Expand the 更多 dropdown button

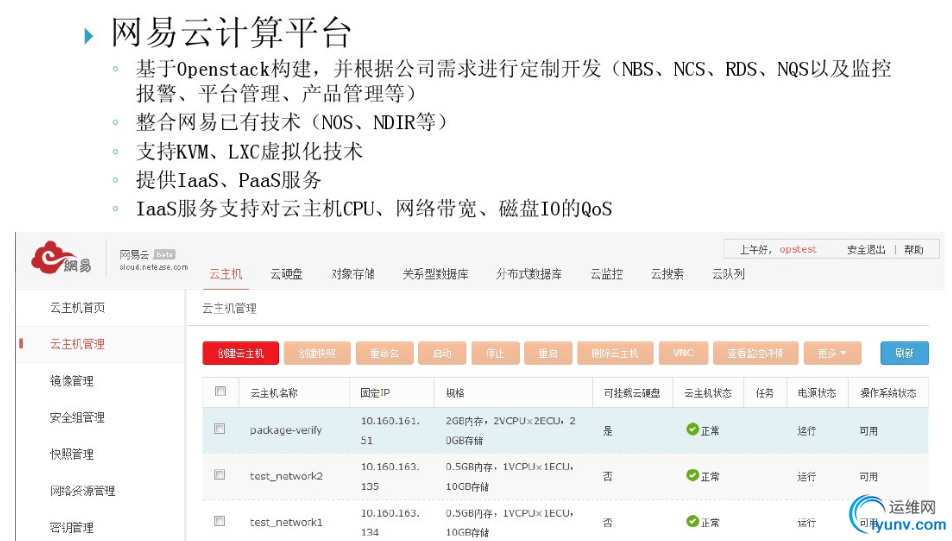[832, 353]
